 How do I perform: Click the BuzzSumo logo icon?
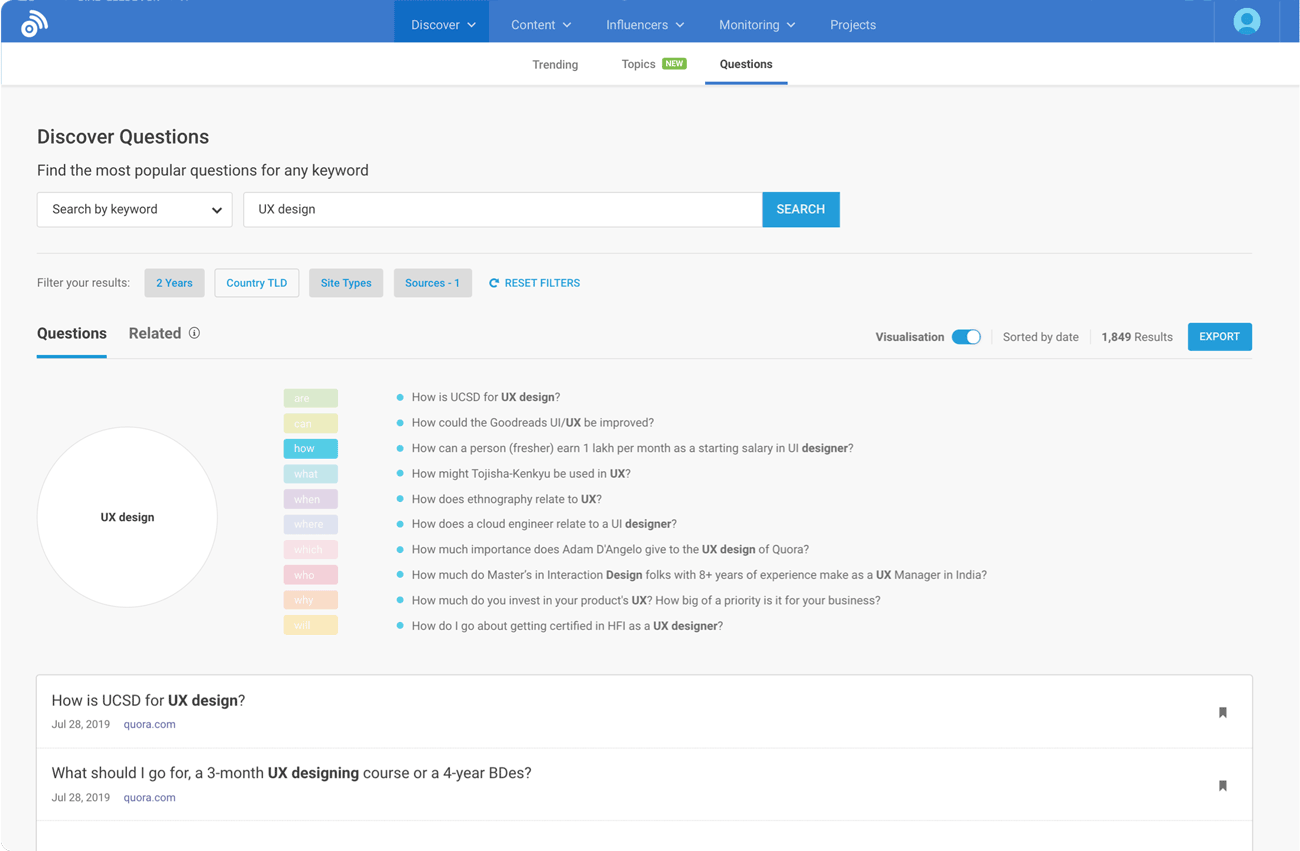click(x=34, y=24)
